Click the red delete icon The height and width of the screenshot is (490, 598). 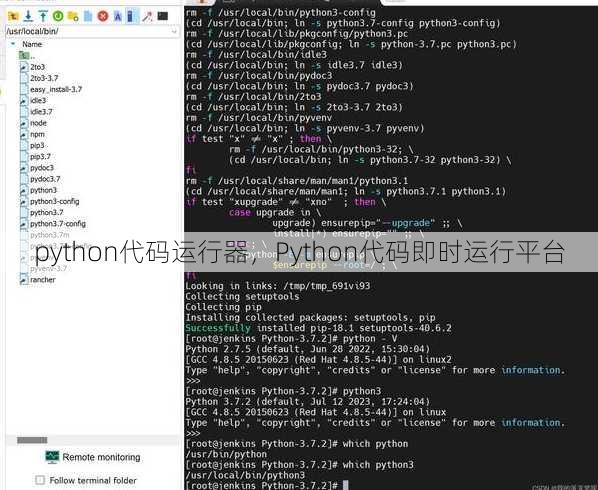point(103,16)
